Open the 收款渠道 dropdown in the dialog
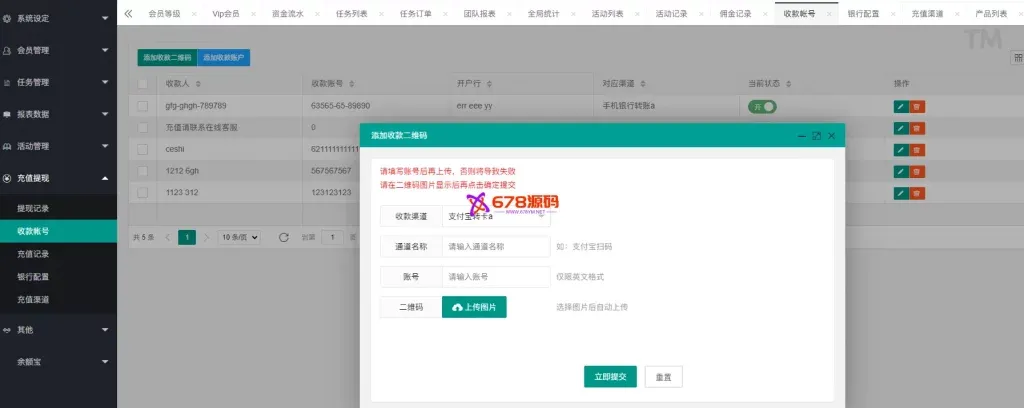Screen dimensions: 1024x408 pos(495,216)
